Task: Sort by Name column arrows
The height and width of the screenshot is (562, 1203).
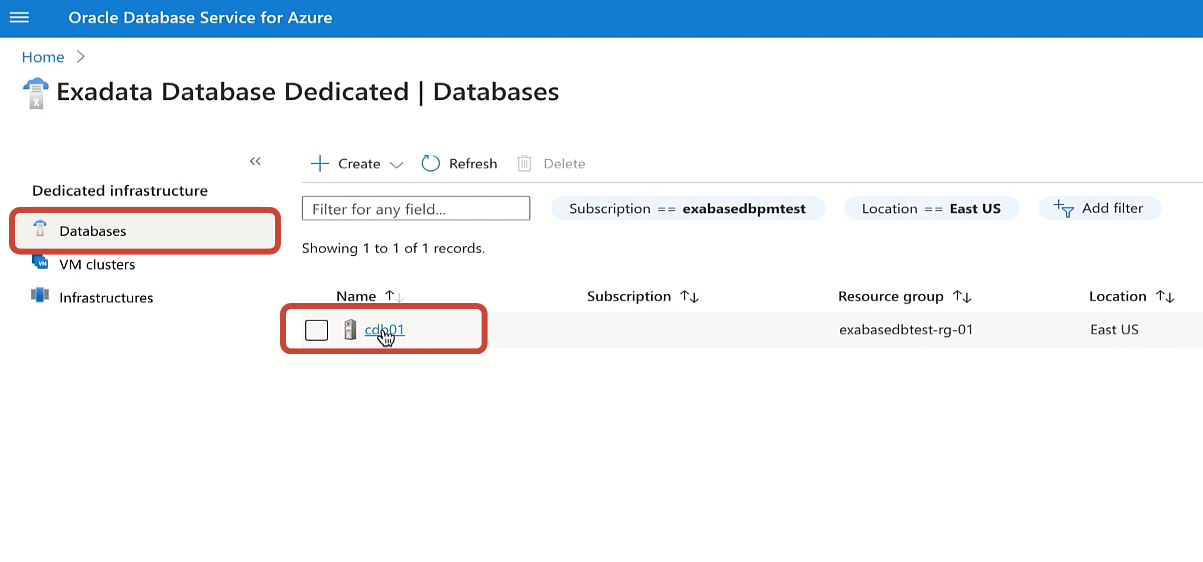Action: (393, 297)
